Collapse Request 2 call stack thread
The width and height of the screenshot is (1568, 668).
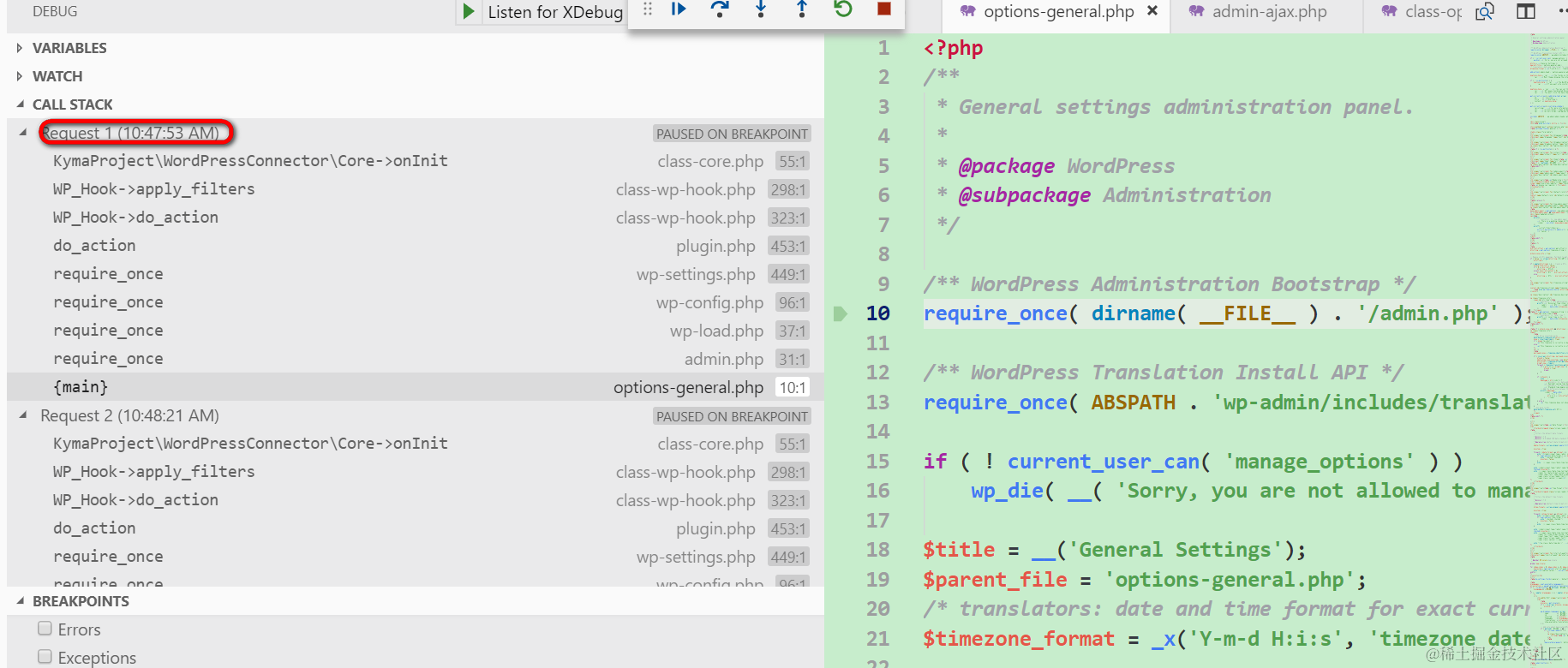pos(23,415)
